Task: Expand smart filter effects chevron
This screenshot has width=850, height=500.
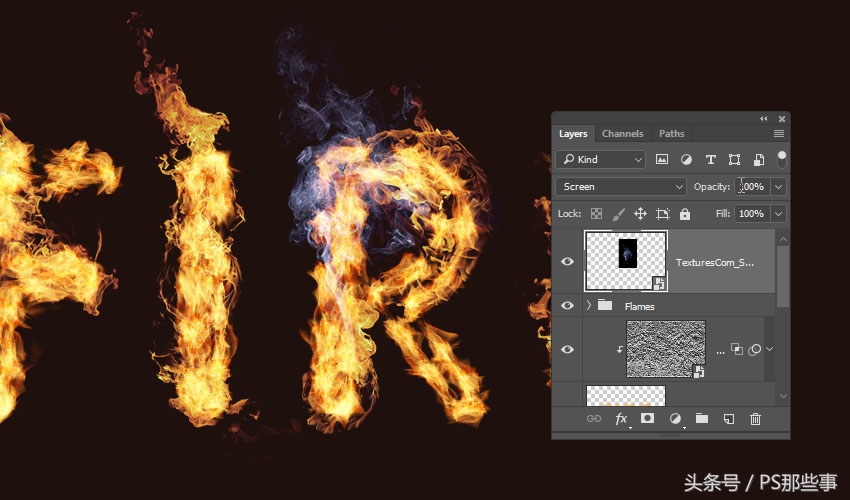Action: coord(770,349)
